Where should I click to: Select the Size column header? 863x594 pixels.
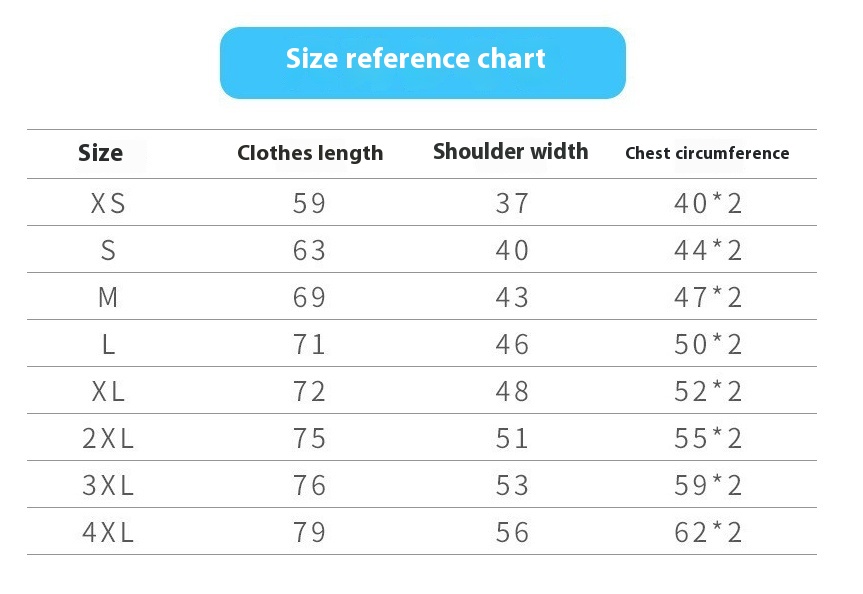[100, 153]
